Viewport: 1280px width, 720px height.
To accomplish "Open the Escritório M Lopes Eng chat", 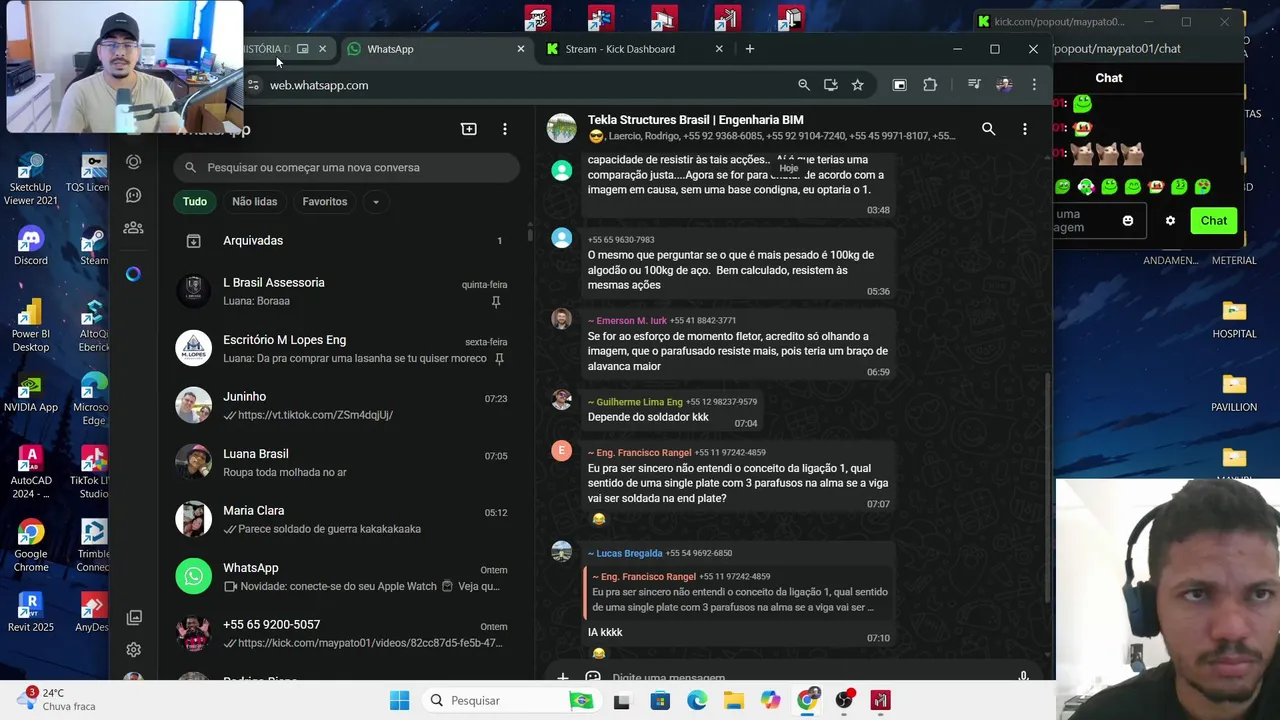I will click(x=345, y=349).
